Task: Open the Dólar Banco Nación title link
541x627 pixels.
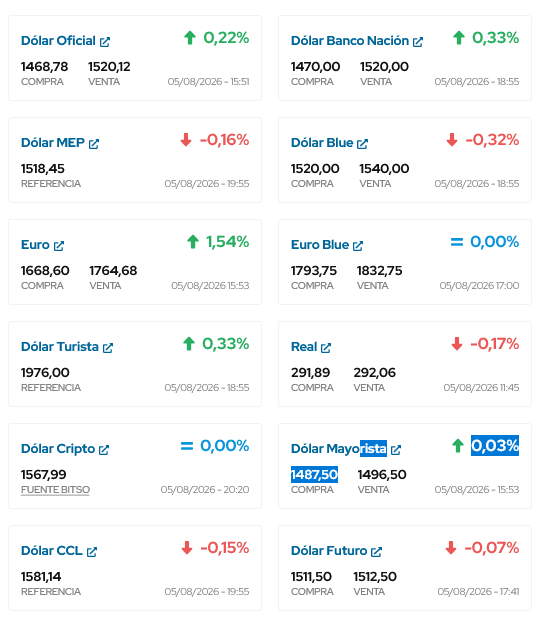Action: coord(350,41)
